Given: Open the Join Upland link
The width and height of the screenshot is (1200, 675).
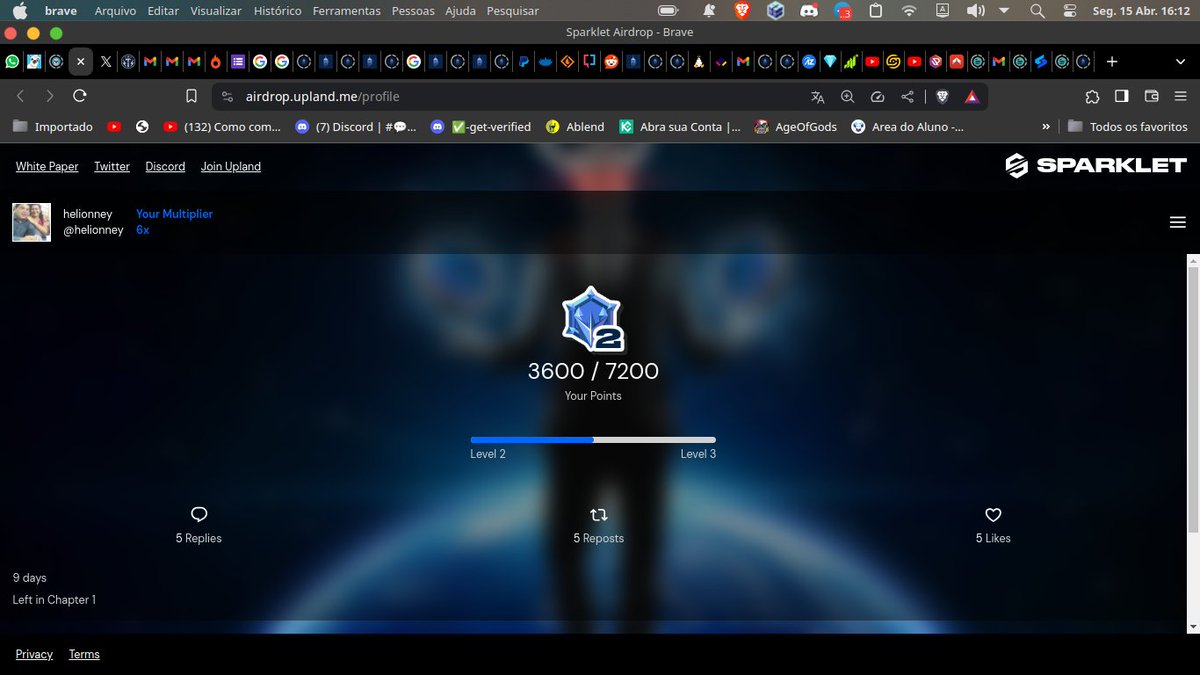Looking at the screenshot, I should [x=231, y=167].
